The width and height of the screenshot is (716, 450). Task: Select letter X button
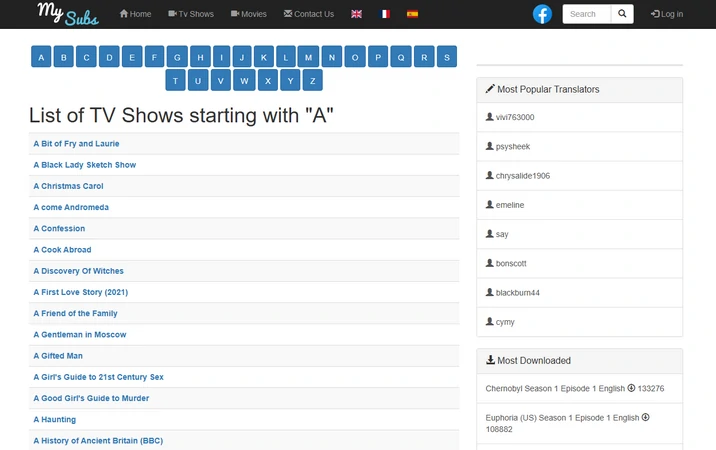268,80
